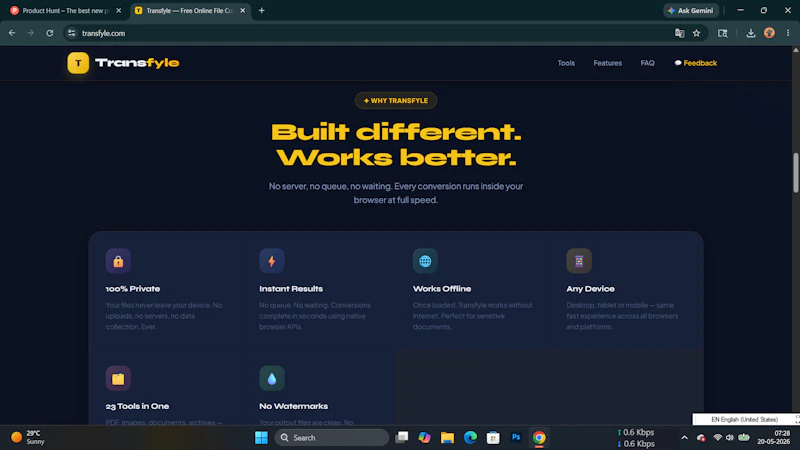Click the 100% Private heading
The width and height of the screenshot is (800, 450).
tap(133, 289)
